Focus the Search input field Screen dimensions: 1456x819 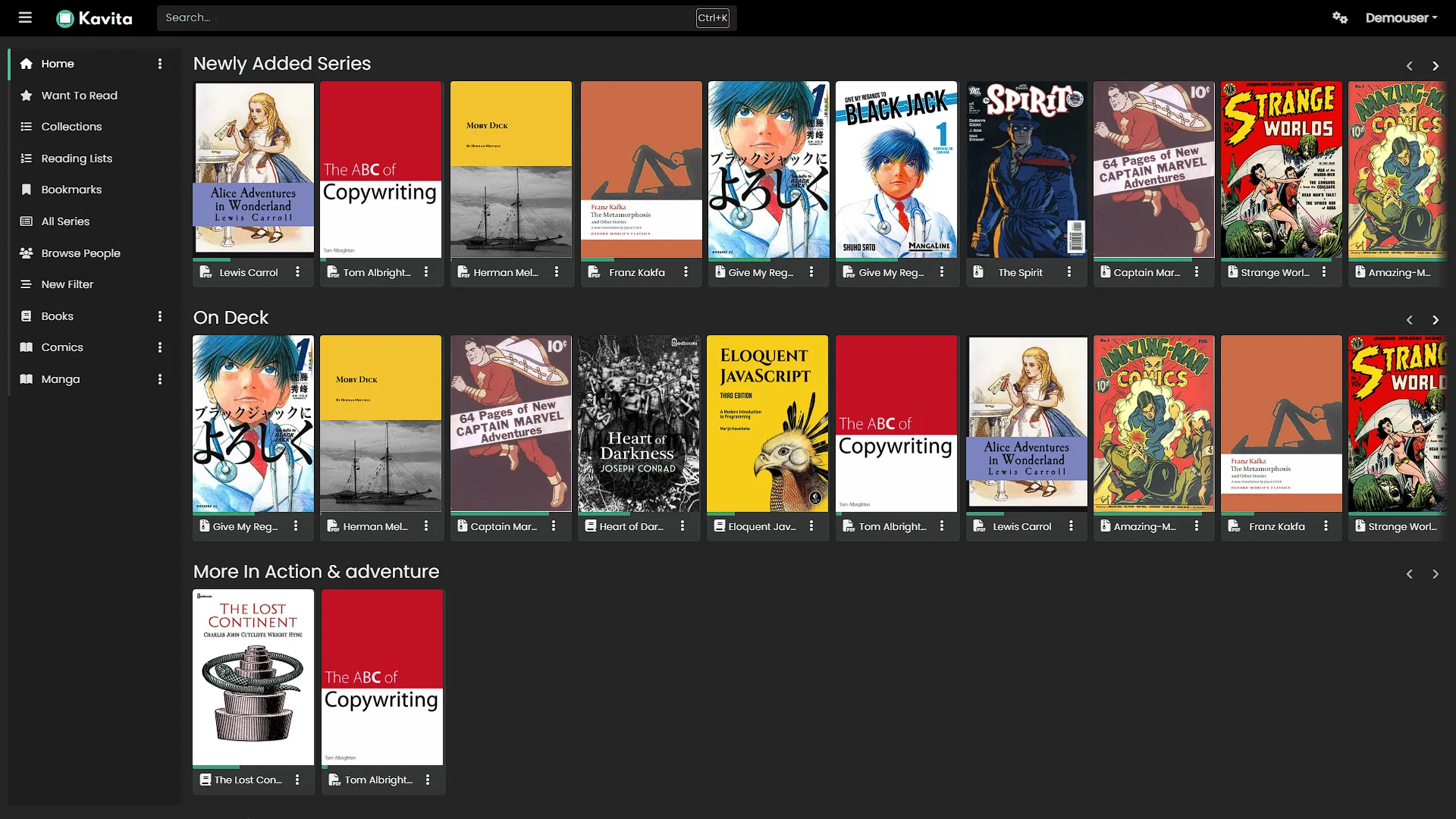coord(446,17)
